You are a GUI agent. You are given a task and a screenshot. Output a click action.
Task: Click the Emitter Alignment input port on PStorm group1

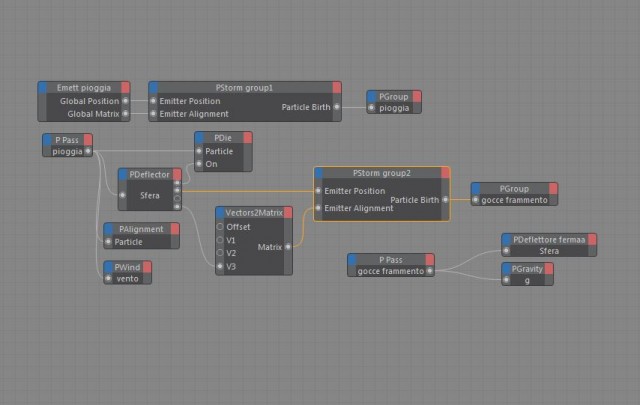pyautogui.click(x=153, y=113)
